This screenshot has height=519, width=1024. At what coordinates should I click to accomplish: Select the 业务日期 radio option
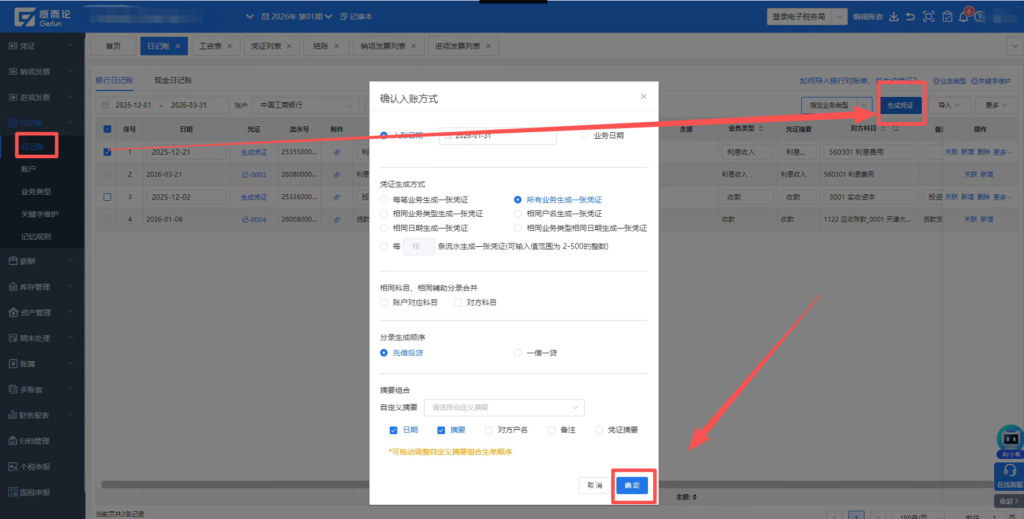(586, 136)
